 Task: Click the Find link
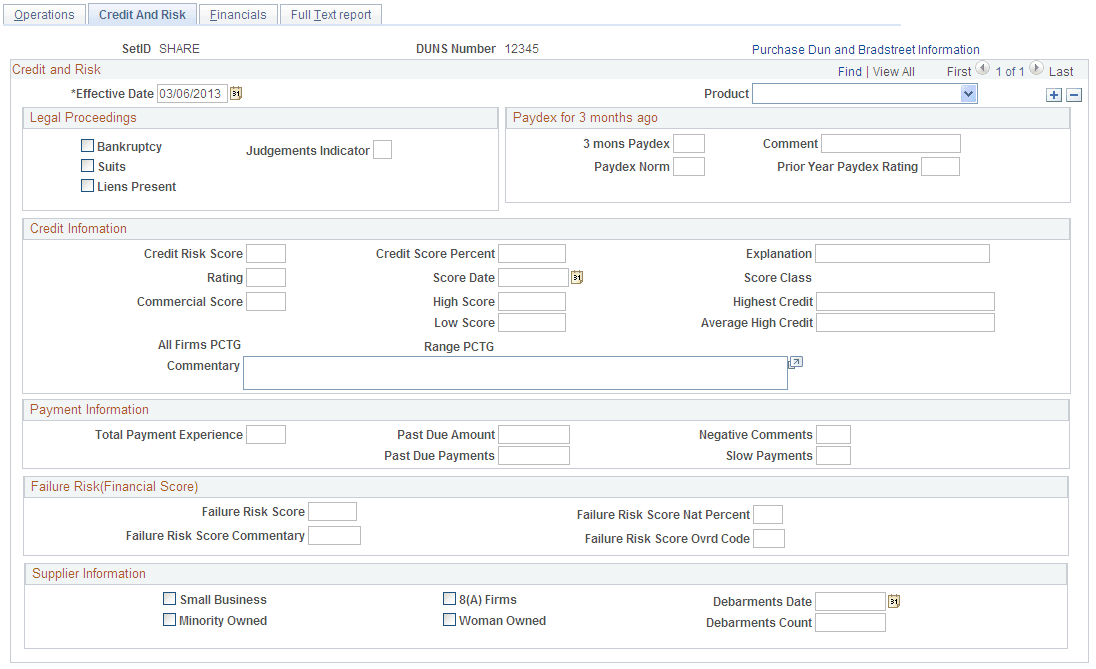[850, 71]
